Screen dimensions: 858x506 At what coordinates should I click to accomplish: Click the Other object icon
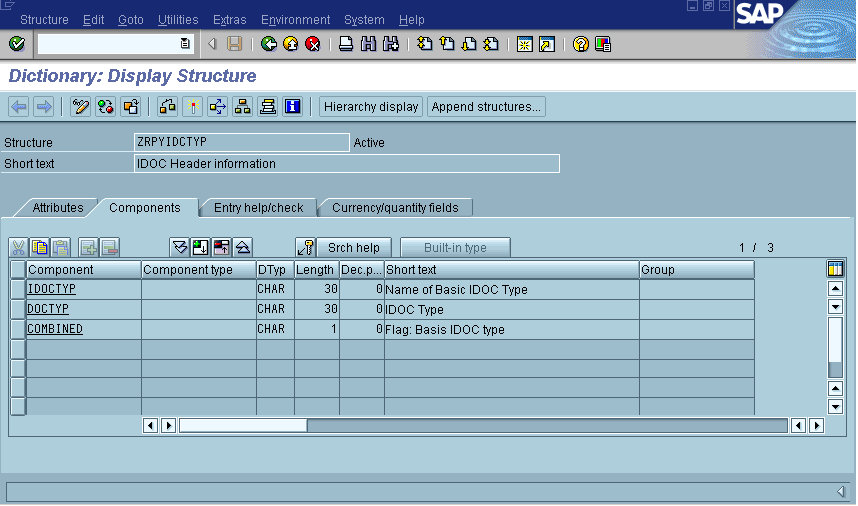coord(131,107)
